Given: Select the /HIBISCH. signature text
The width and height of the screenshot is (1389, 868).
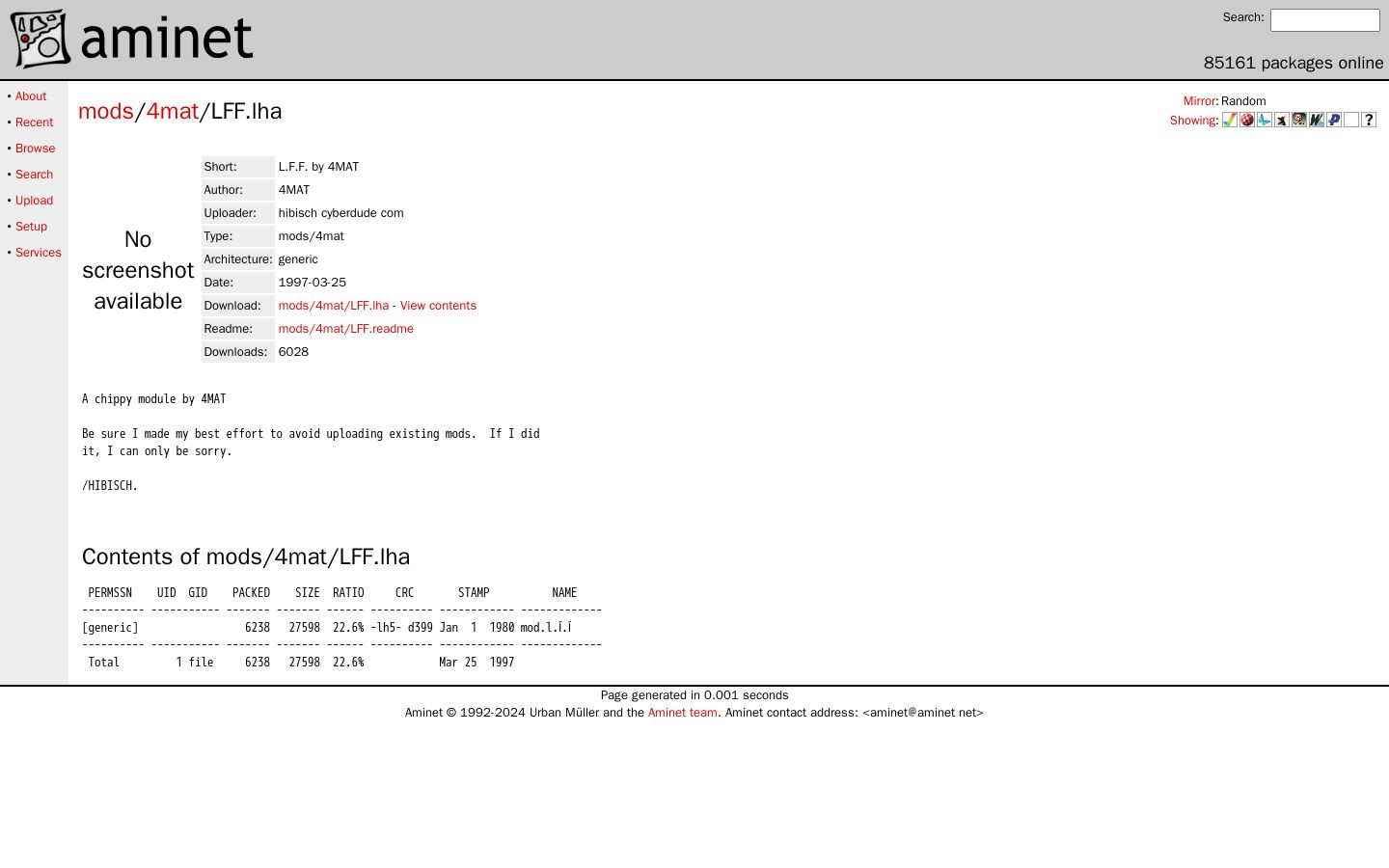Looking at the screenshot, I should [x=110, y=486].
